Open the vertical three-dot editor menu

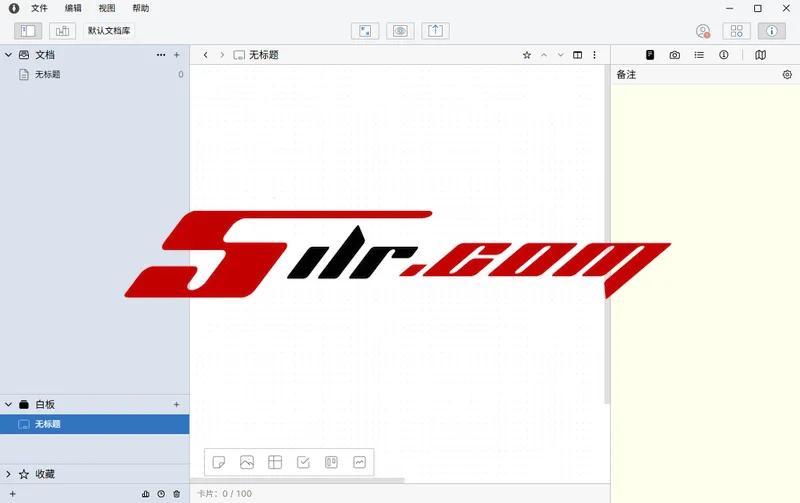(594, 55)
